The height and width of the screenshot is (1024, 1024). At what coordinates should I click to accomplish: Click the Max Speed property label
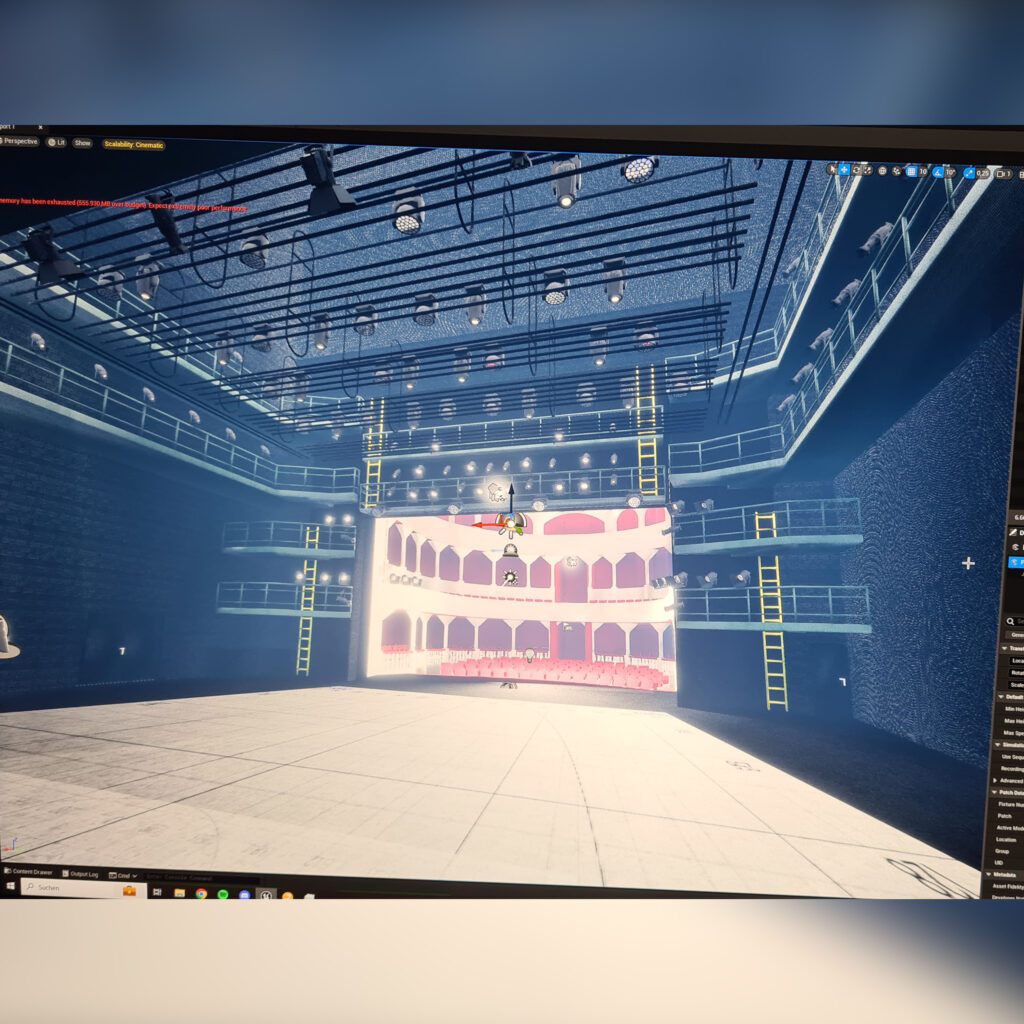[x=1014, y=733]
